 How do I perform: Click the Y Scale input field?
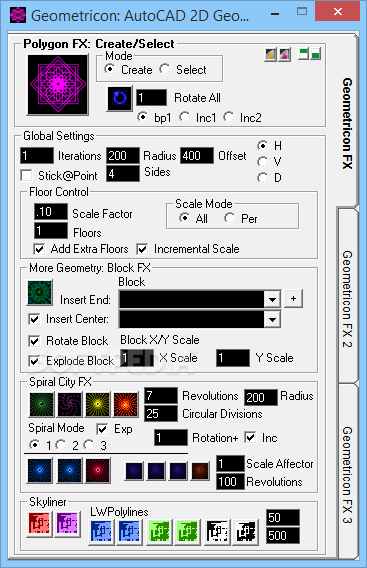click(x=233, y=358)
